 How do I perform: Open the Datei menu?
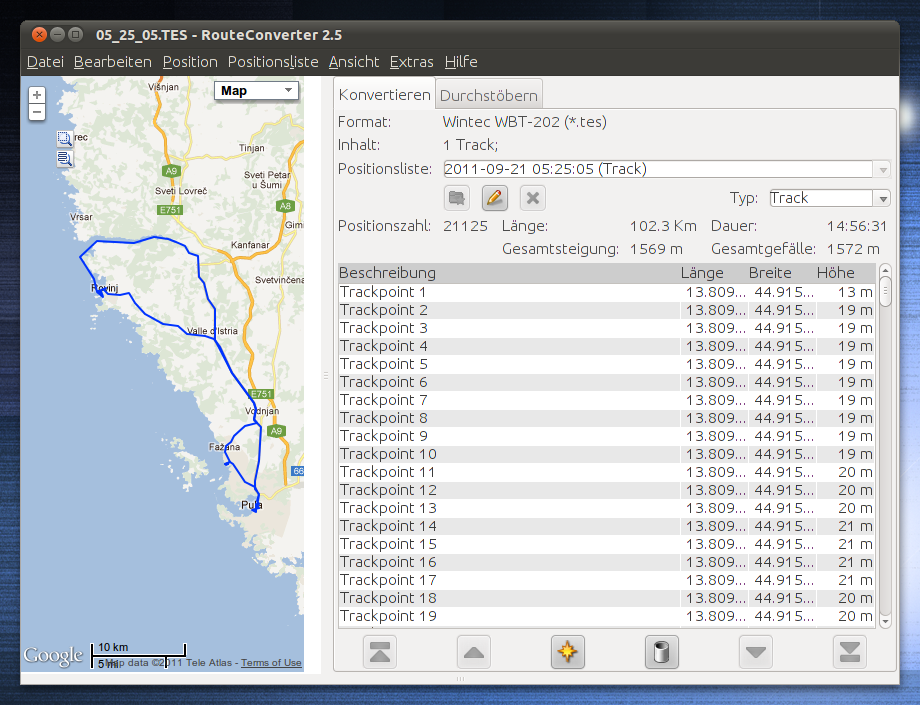click(45, 62)
